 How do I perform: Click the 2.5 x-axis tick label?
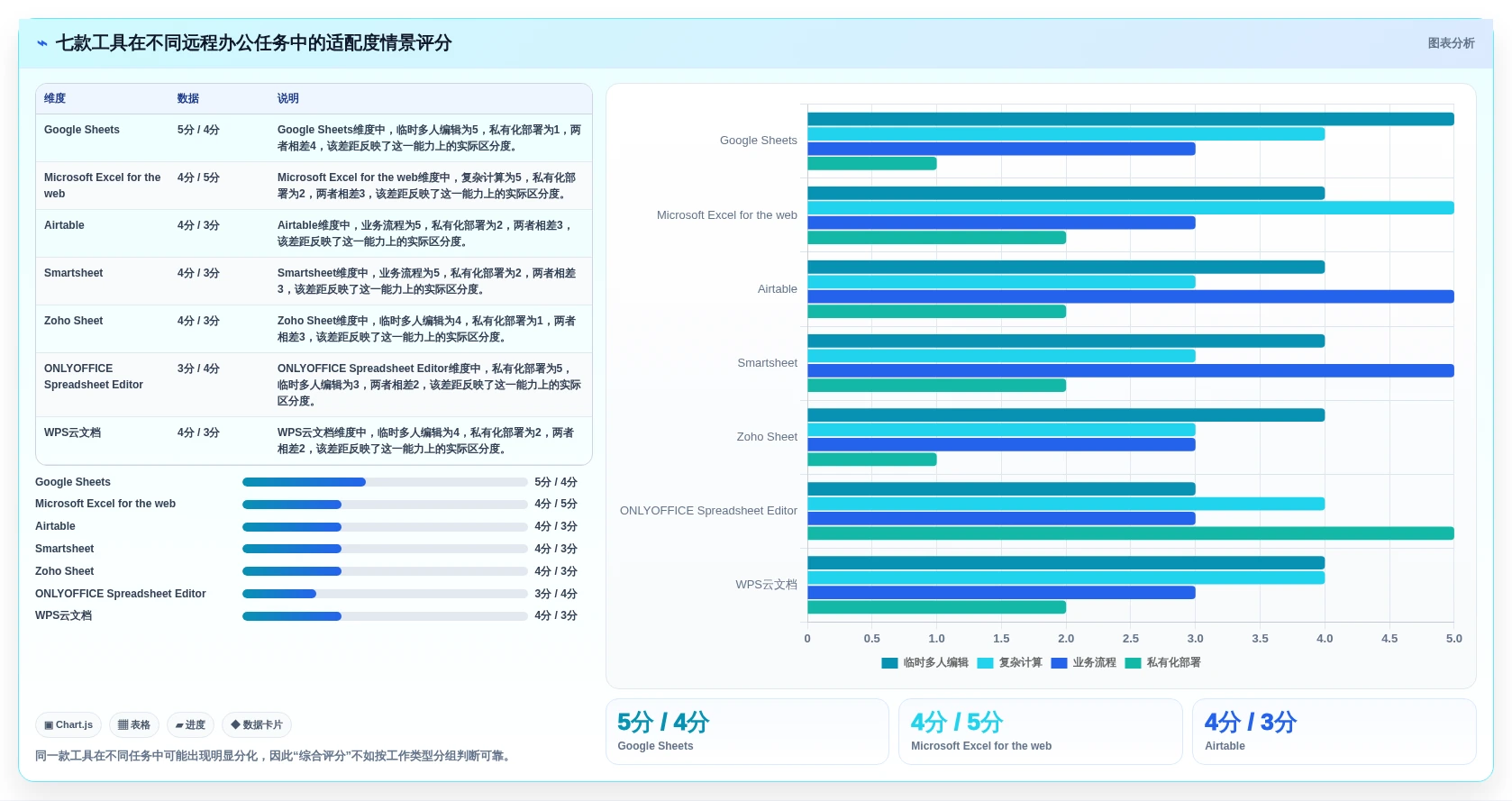coord(1131,639)
